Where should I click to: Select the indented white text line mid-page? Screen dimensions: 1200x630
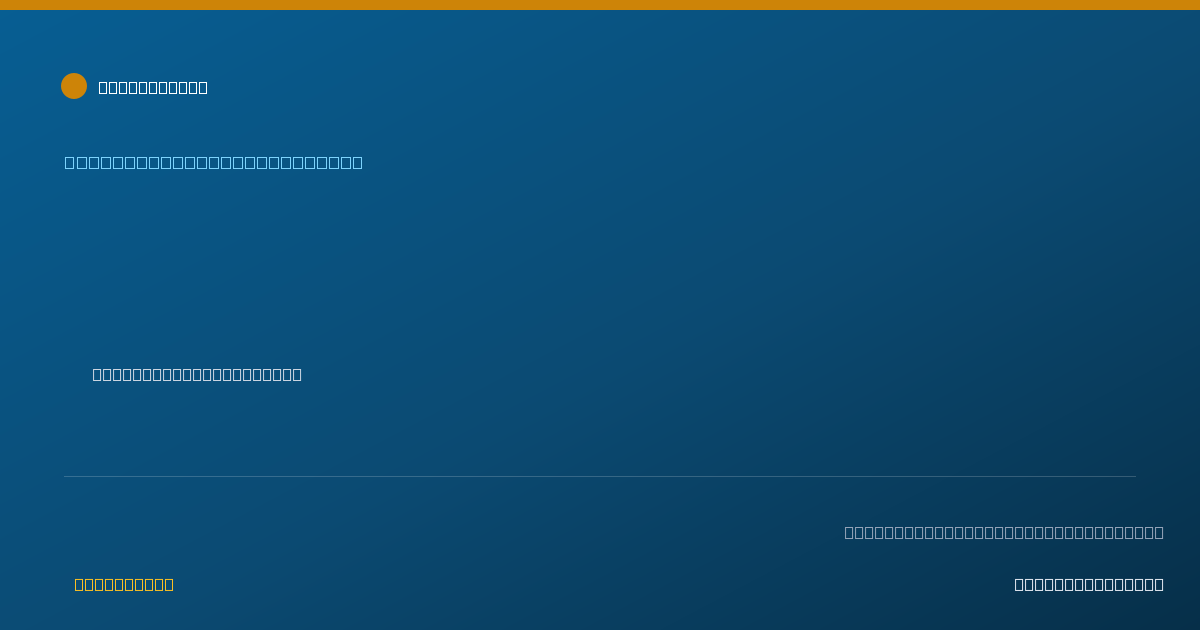pos(197,374)
